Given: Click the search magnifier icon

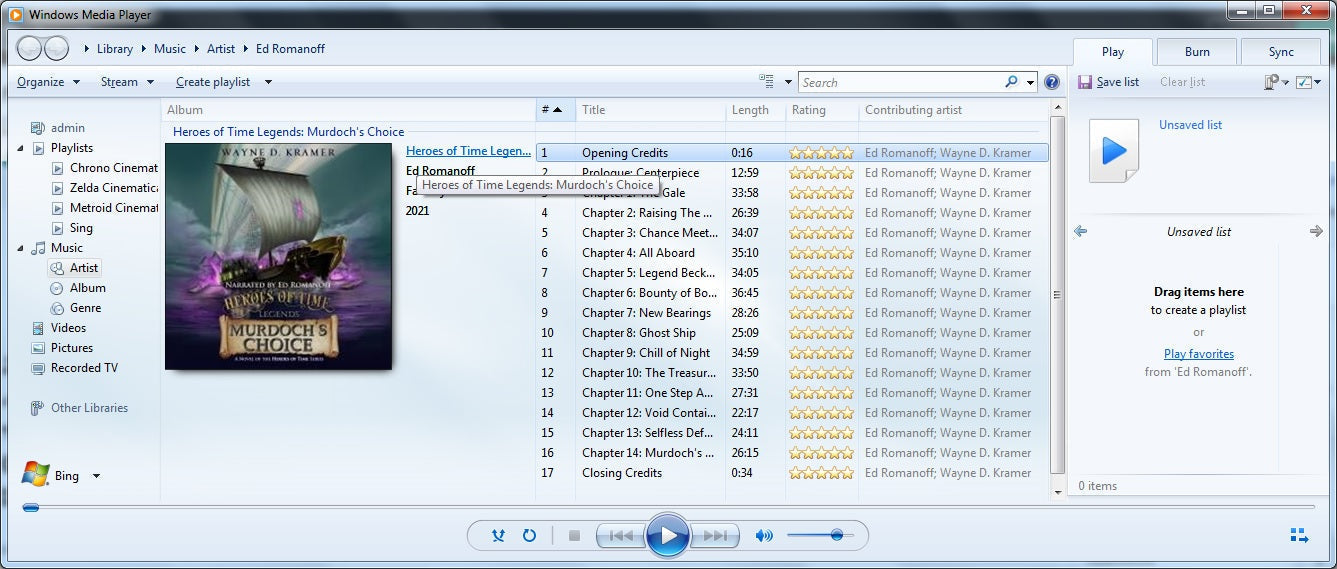Looking at the screenshot, I should click(1011, 82).
